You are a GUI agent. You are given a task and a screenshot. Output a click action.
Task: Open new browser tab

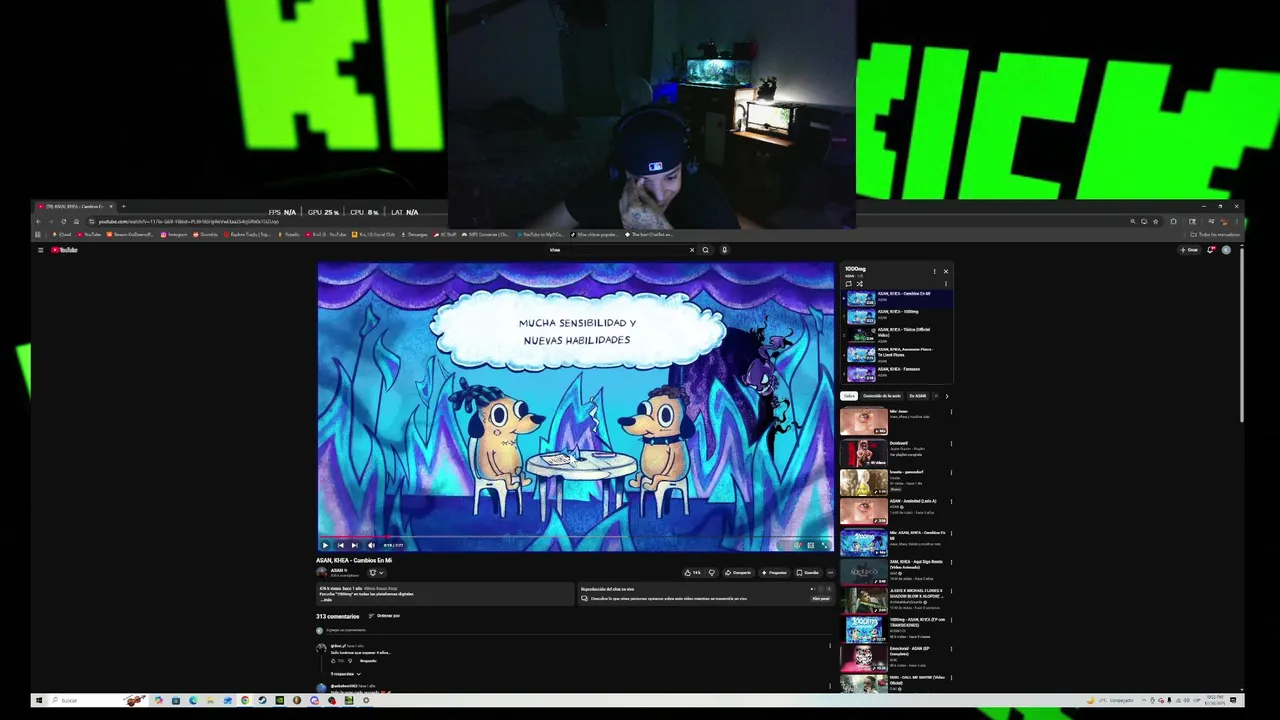pyautogui.click(x=123, y=206)
